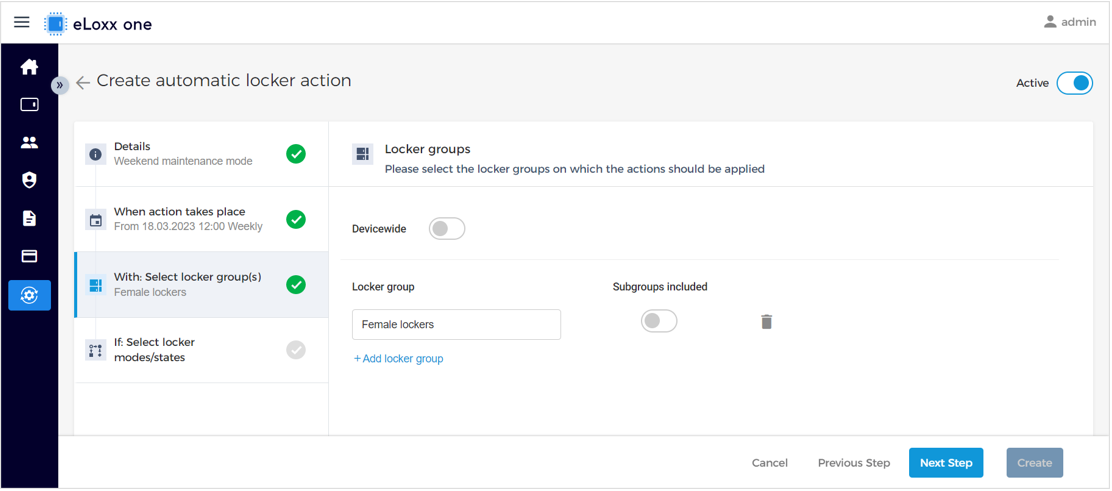Click the locker group step icon
Image resolution: width=1112 pixels, height=491 pixels.
click(96, 285)
